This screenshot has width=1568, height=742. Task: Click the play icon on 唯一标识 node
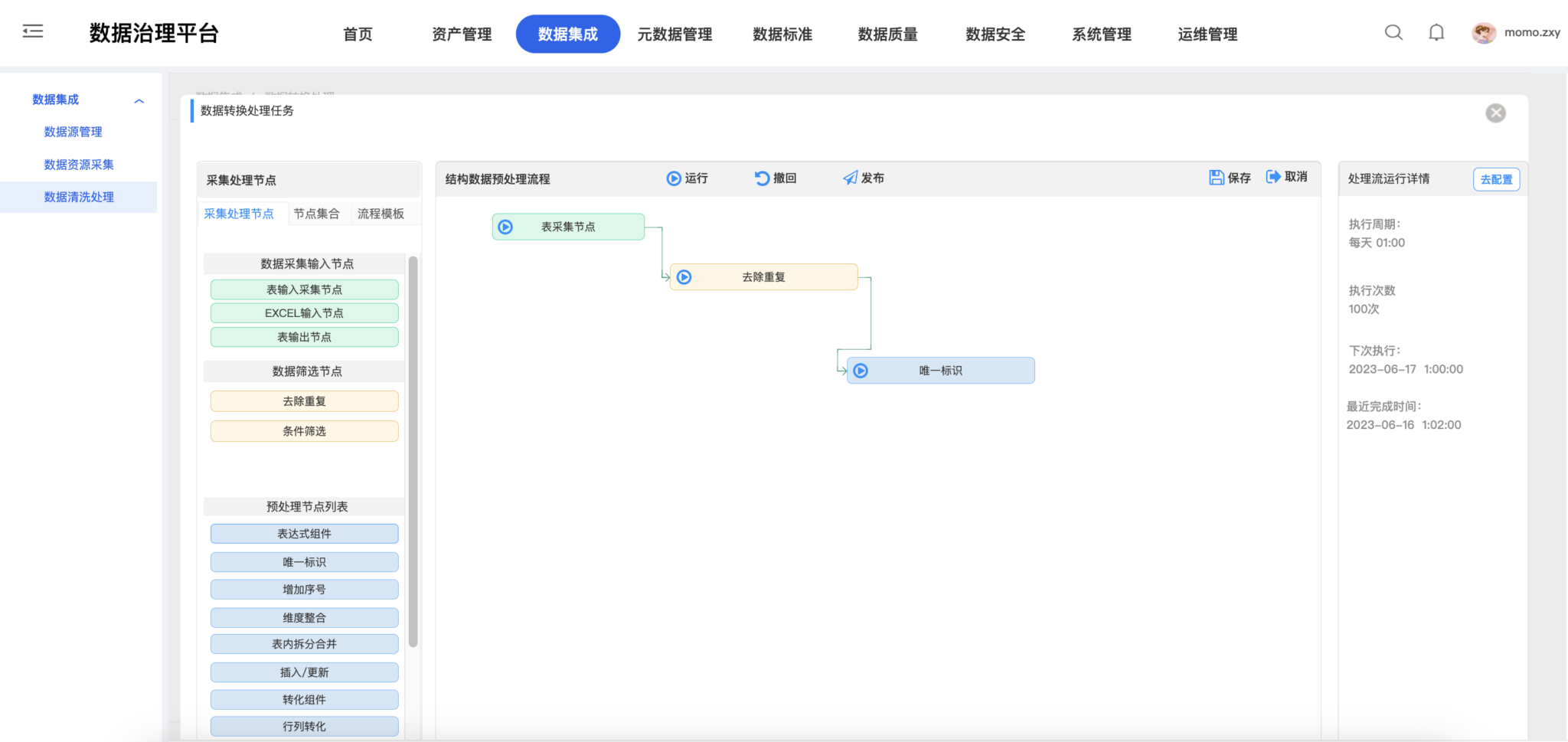pos(861,370)
